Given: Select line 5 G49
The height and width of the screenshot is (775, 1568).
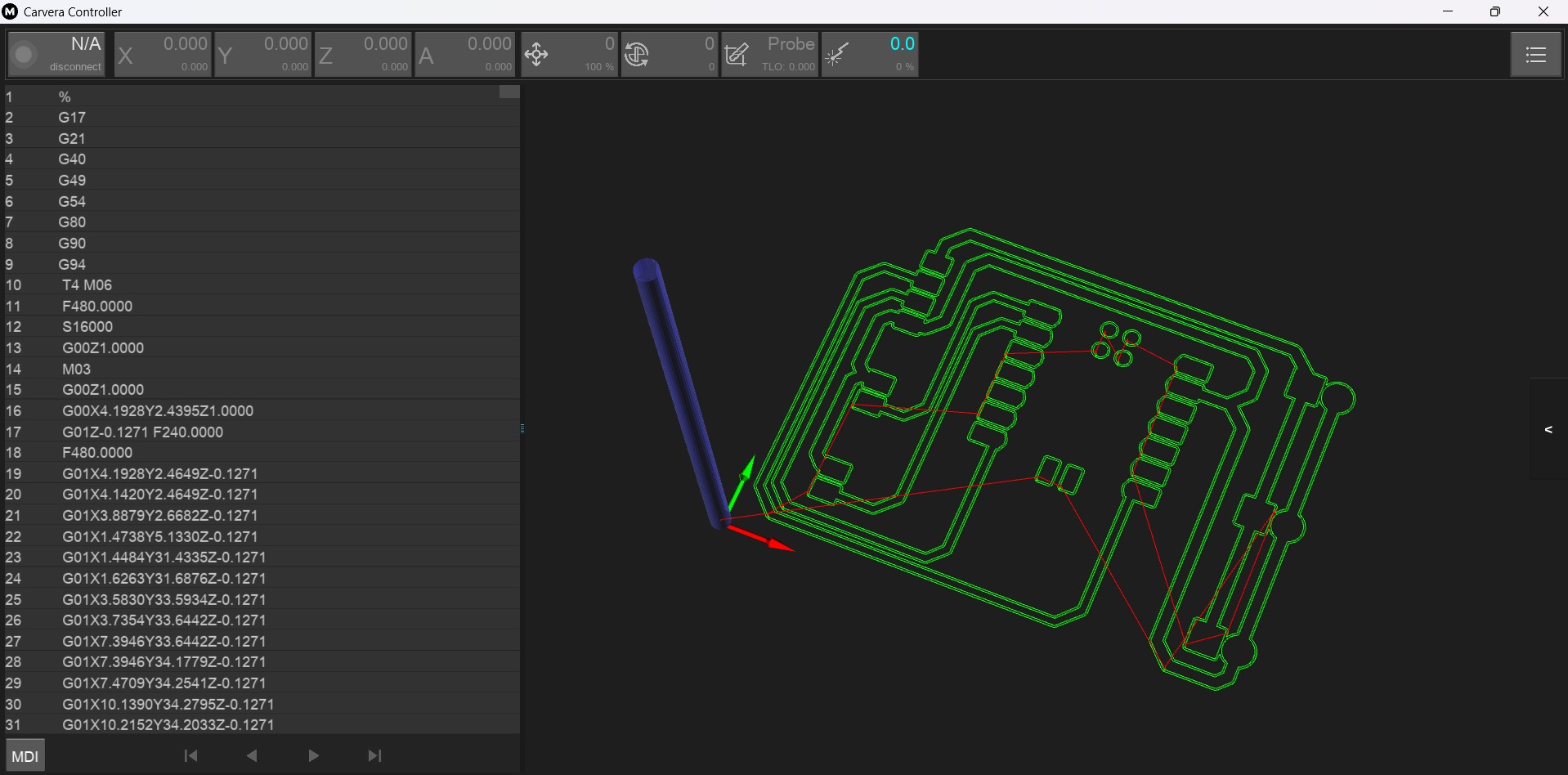Looking at the screenshot, I should tap(262, 180).
